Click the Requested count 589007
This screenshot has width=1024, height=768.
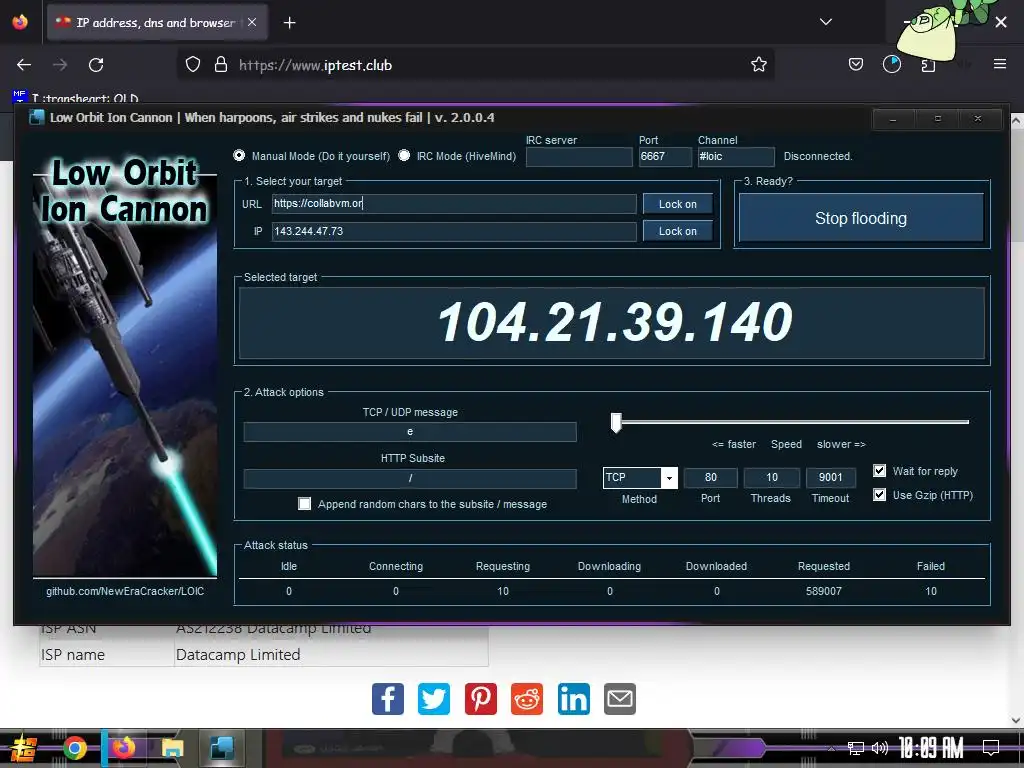[824, 591]
